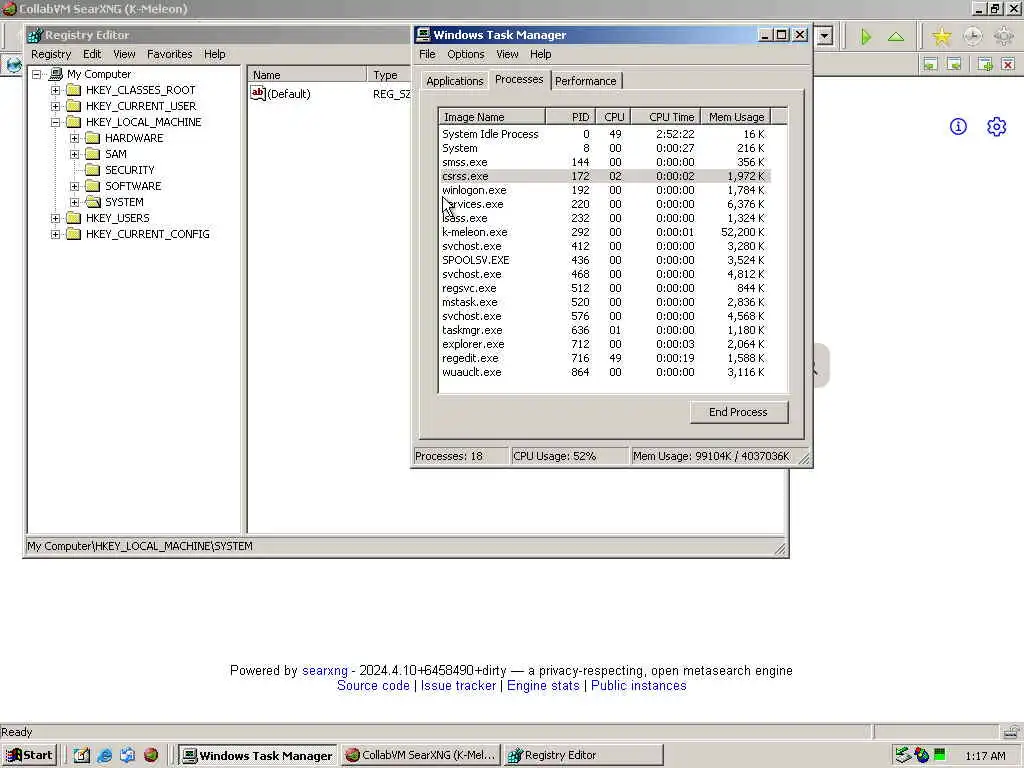Image resolution: width=1024 pixels, height=768 pixels.
Task: Open the Start menu
Action: click(29, 756)
